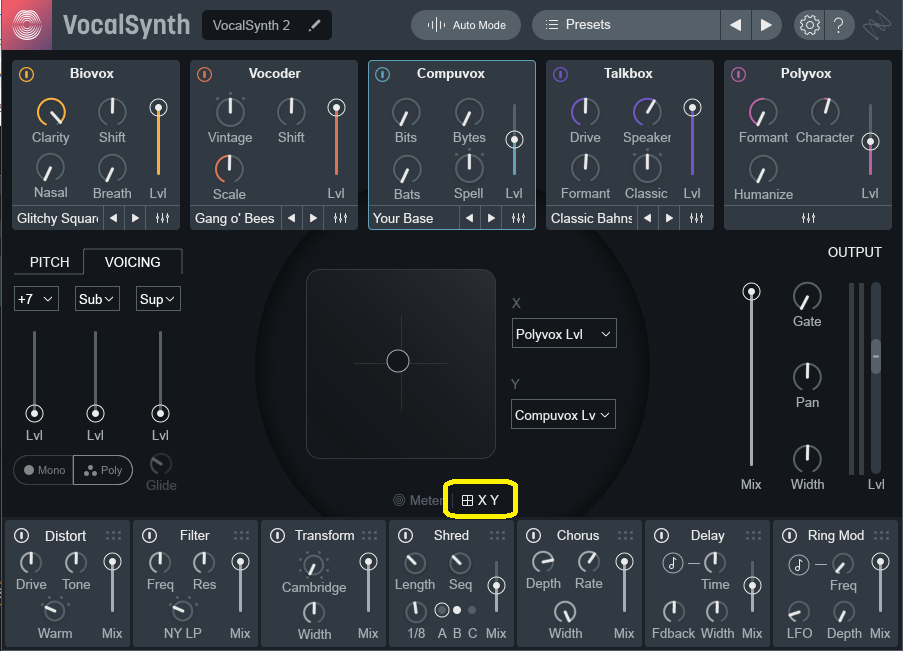Toggle the Vocoder module power button
This screenshot has width=903, height=651.
click(x=204, y=74)
